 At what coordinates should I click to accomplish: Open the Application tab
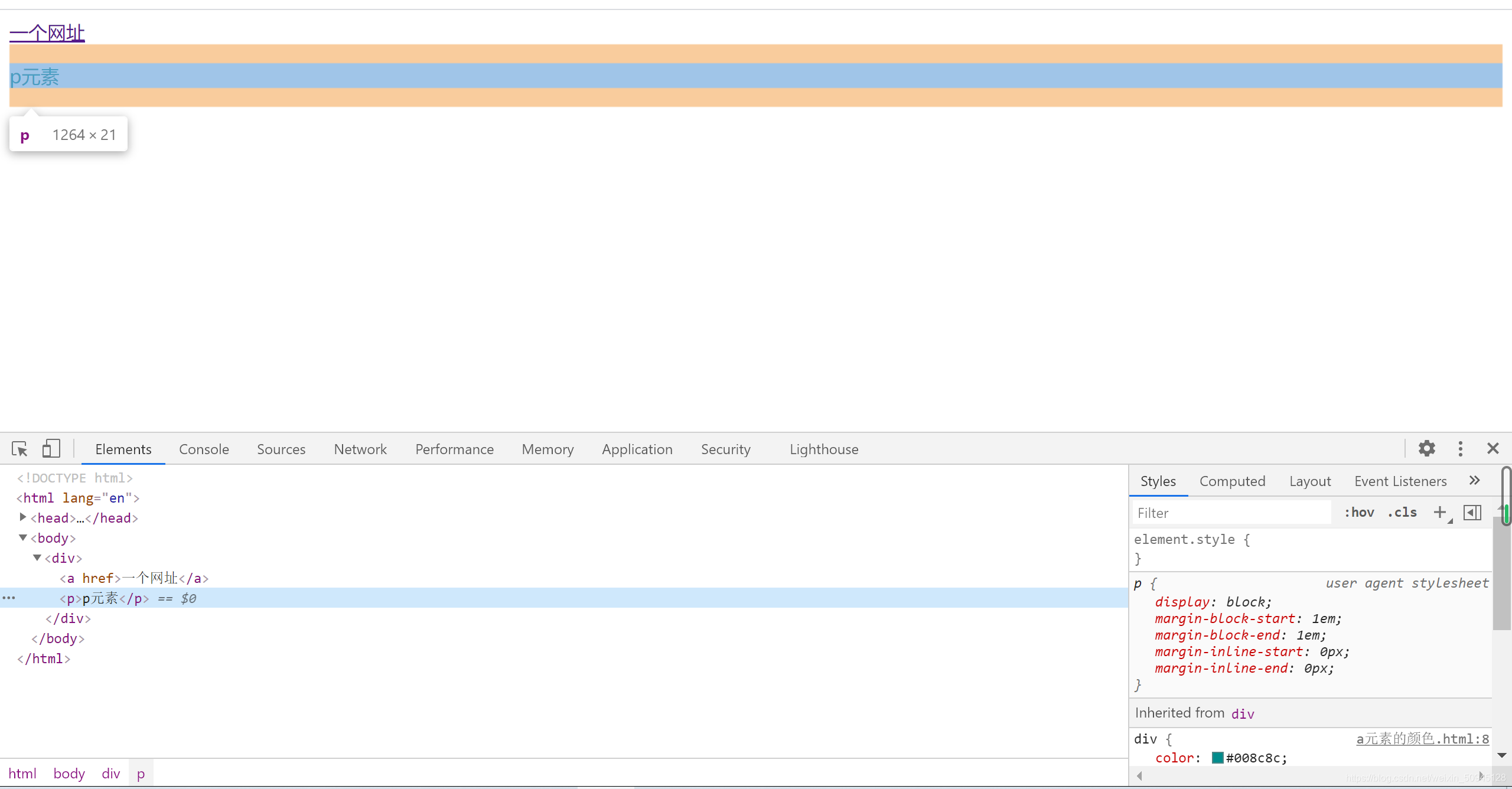637,449
